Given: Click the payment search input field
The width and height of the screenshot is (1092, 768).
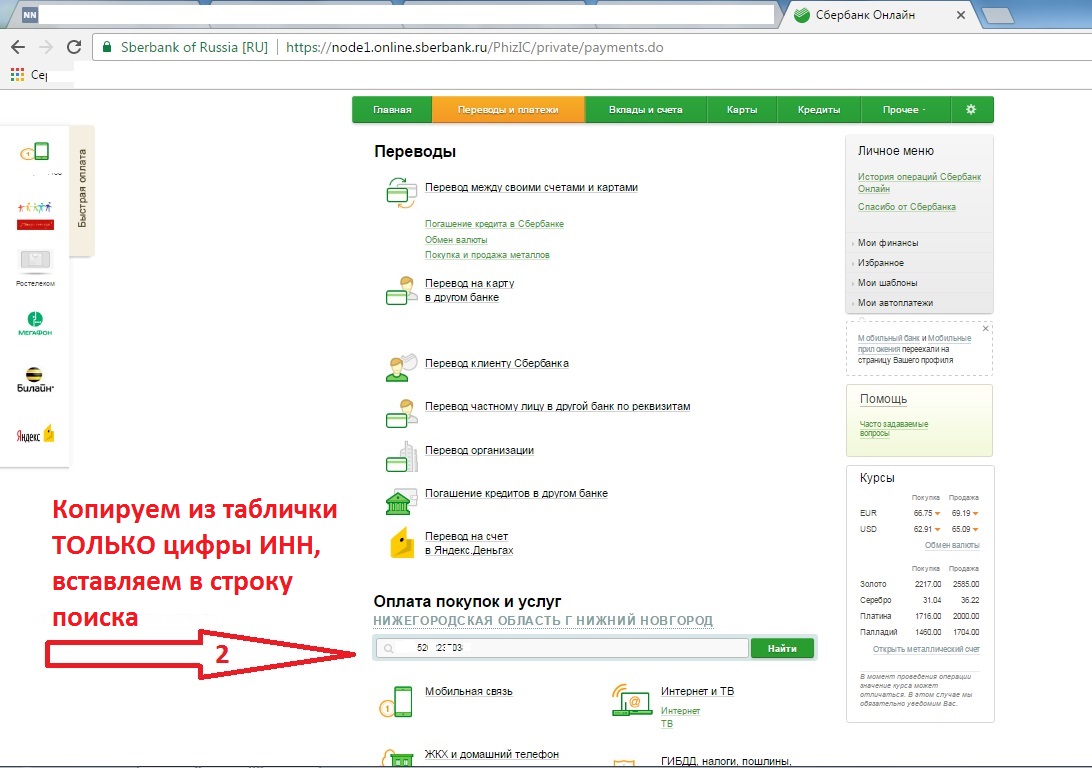Looking at the screenshot, I should pos(561,648).
